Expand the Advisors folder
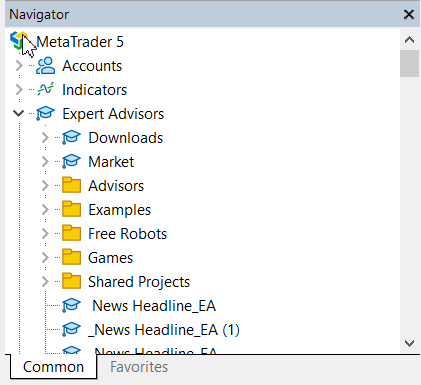 [x=45, y=186]
